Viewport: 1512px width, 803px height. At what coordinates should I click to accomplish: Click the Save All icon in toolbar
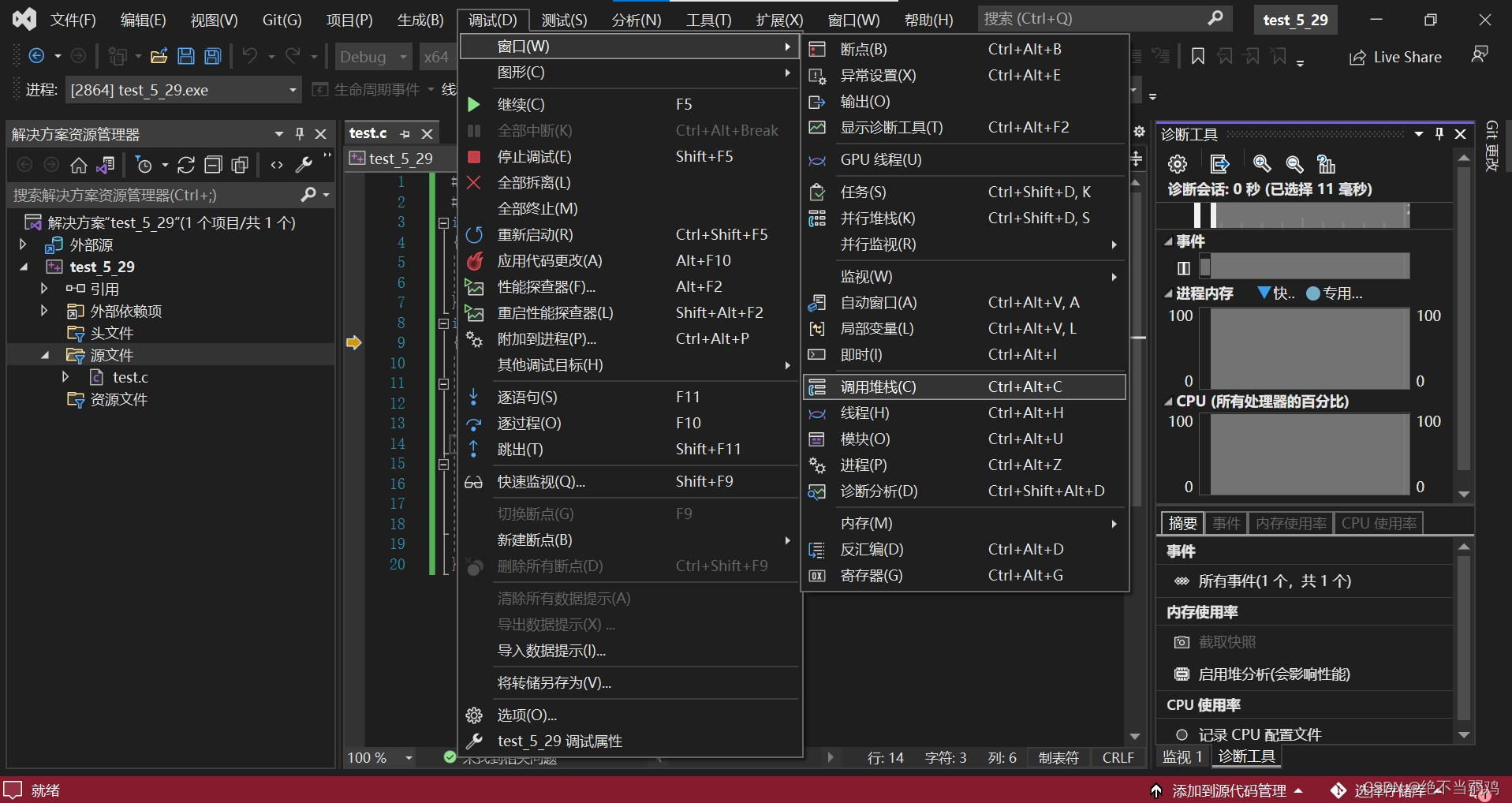[212, 55]
